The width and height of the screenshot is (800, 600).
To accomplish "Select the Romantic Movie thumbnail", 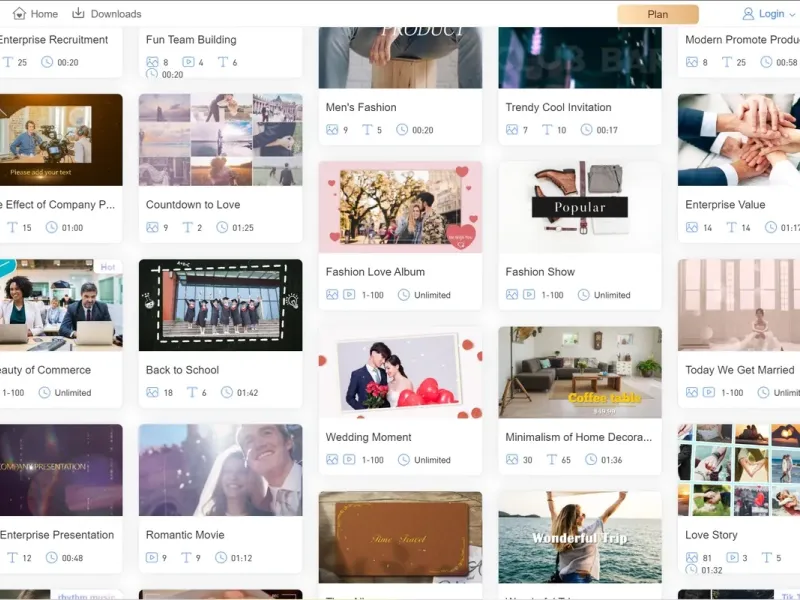I will 220,470.
